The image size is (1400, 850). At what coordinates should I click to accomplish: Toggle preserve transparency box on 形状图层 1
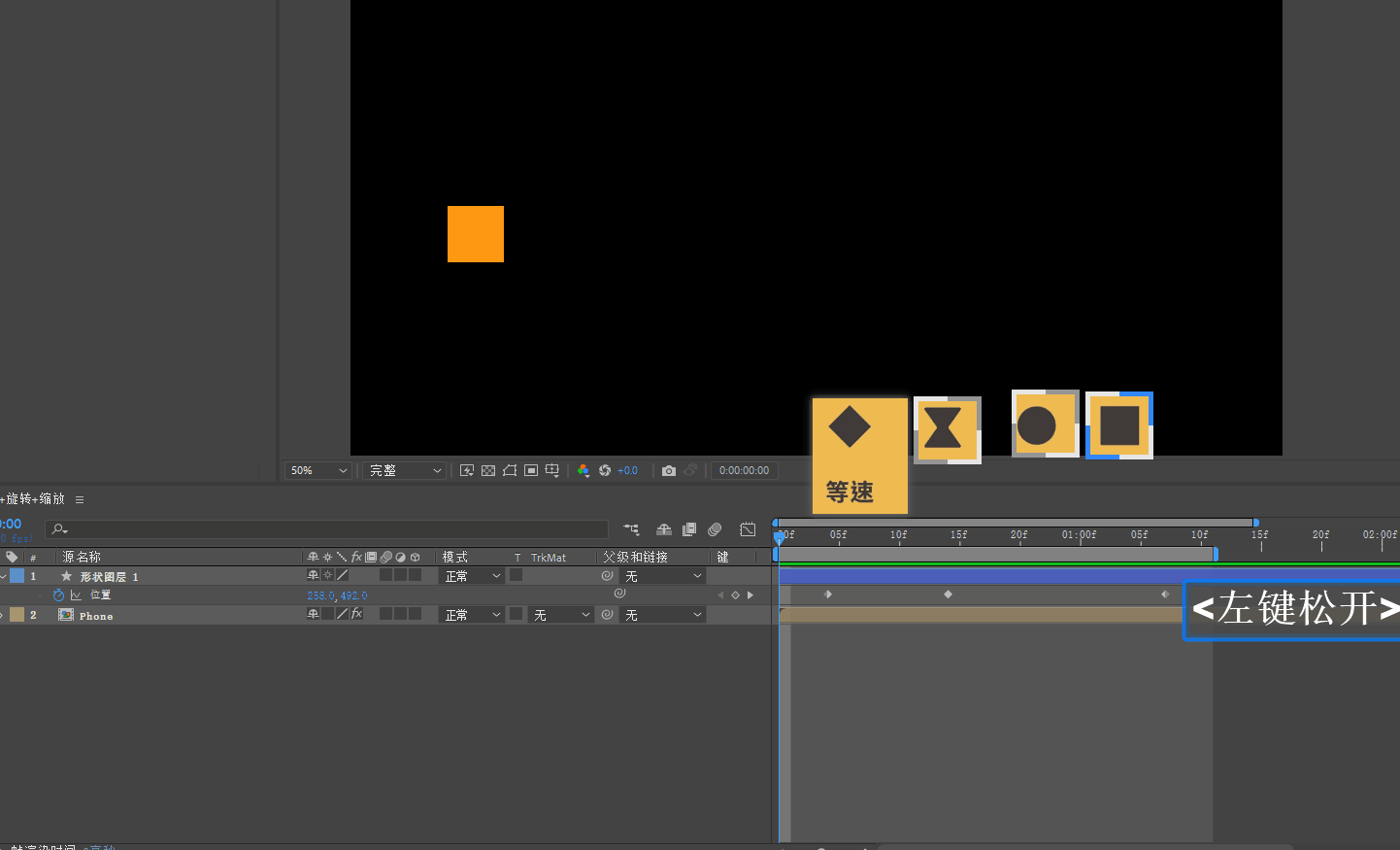pyautogui.click(x=516, y=575)
